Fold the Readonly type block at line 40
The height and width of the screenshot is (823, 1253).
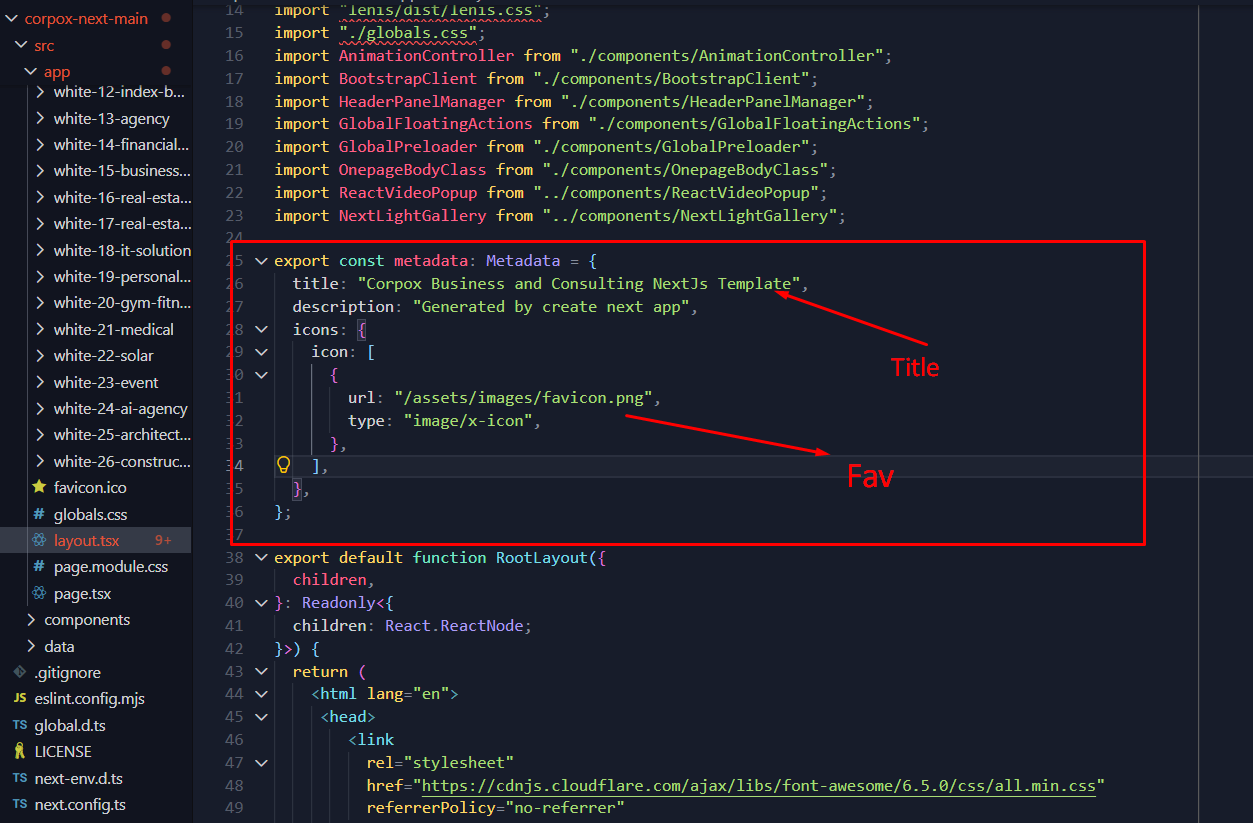[261, 603]
